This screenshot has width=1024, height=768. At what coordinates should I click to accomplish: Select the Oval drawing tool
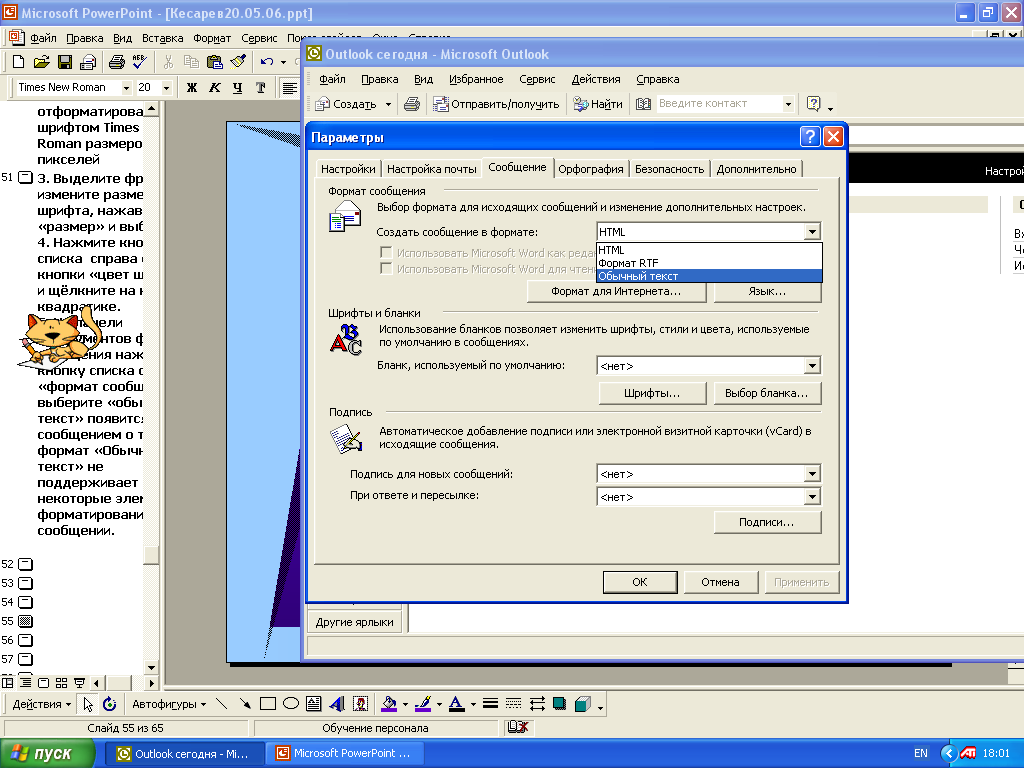tap(291, 703)
